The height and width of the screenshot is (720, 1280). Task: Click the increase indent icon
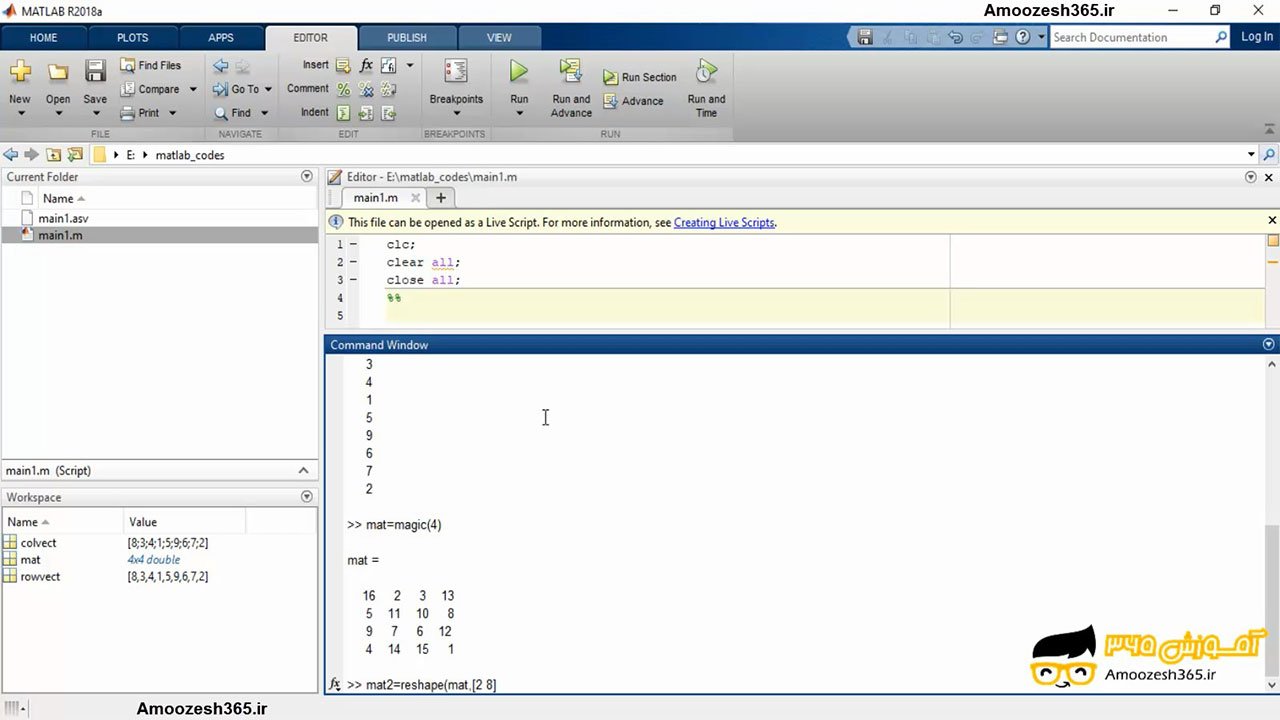tap(366, 113)
